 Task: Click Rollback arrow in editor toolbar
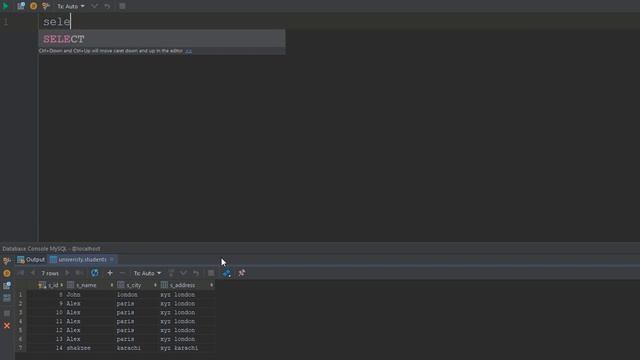pos(107,6)
